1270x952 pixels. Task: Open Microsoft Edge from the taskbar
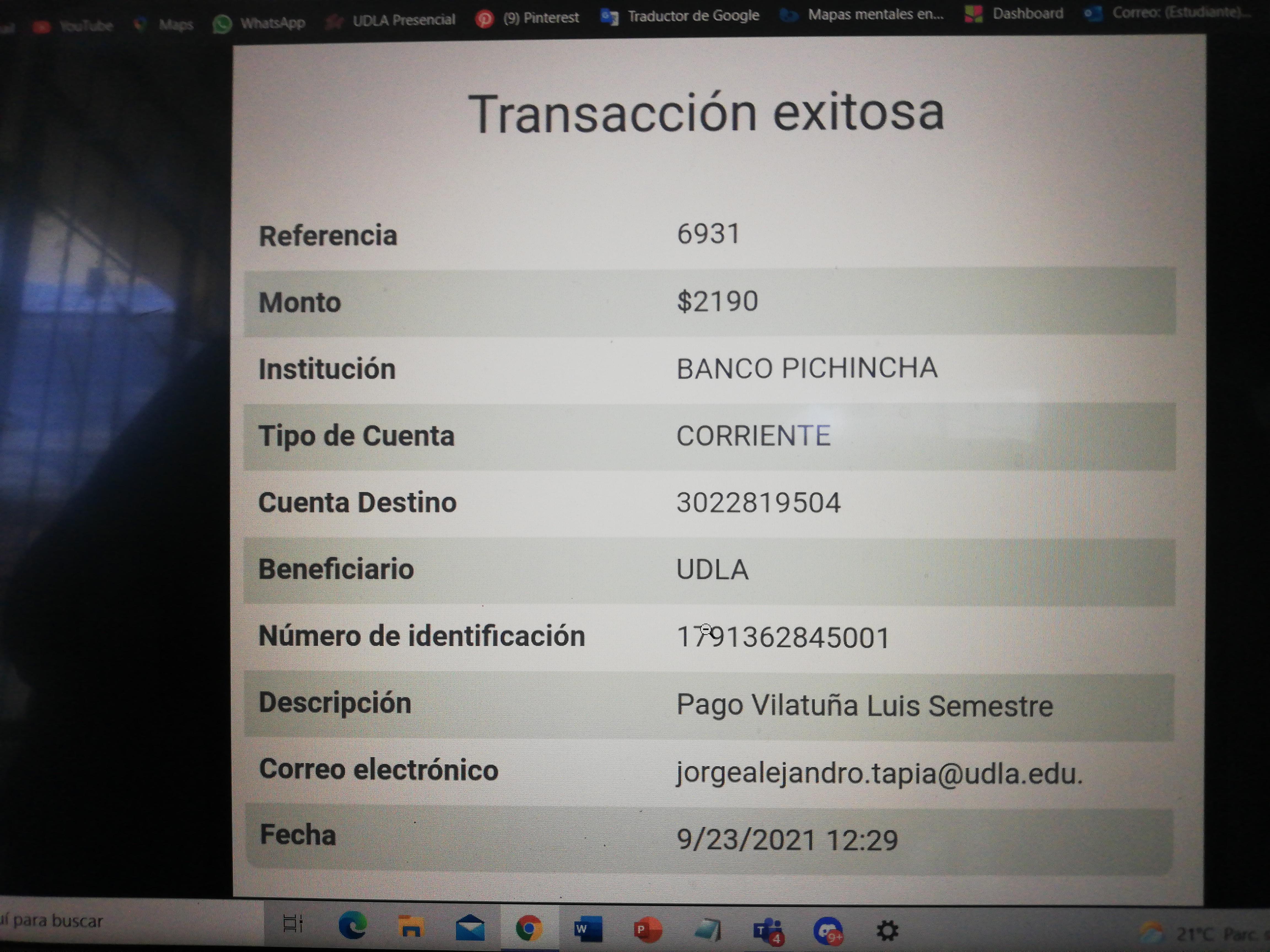[x=352, y=925]
